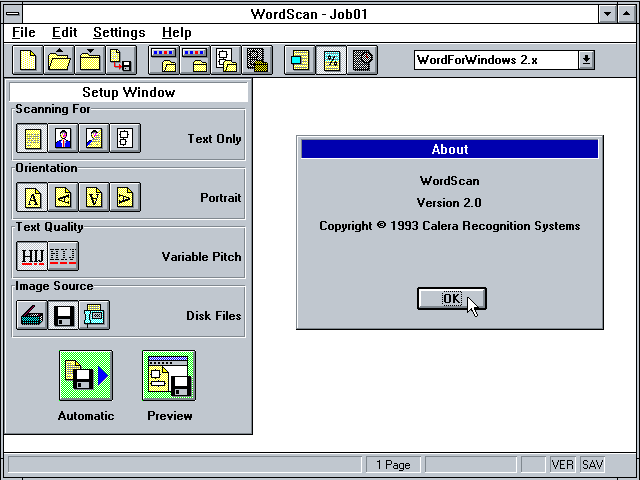
Task: Click the 1 Page status bar field
Action: pyautogui.click(x=393, y=464)
